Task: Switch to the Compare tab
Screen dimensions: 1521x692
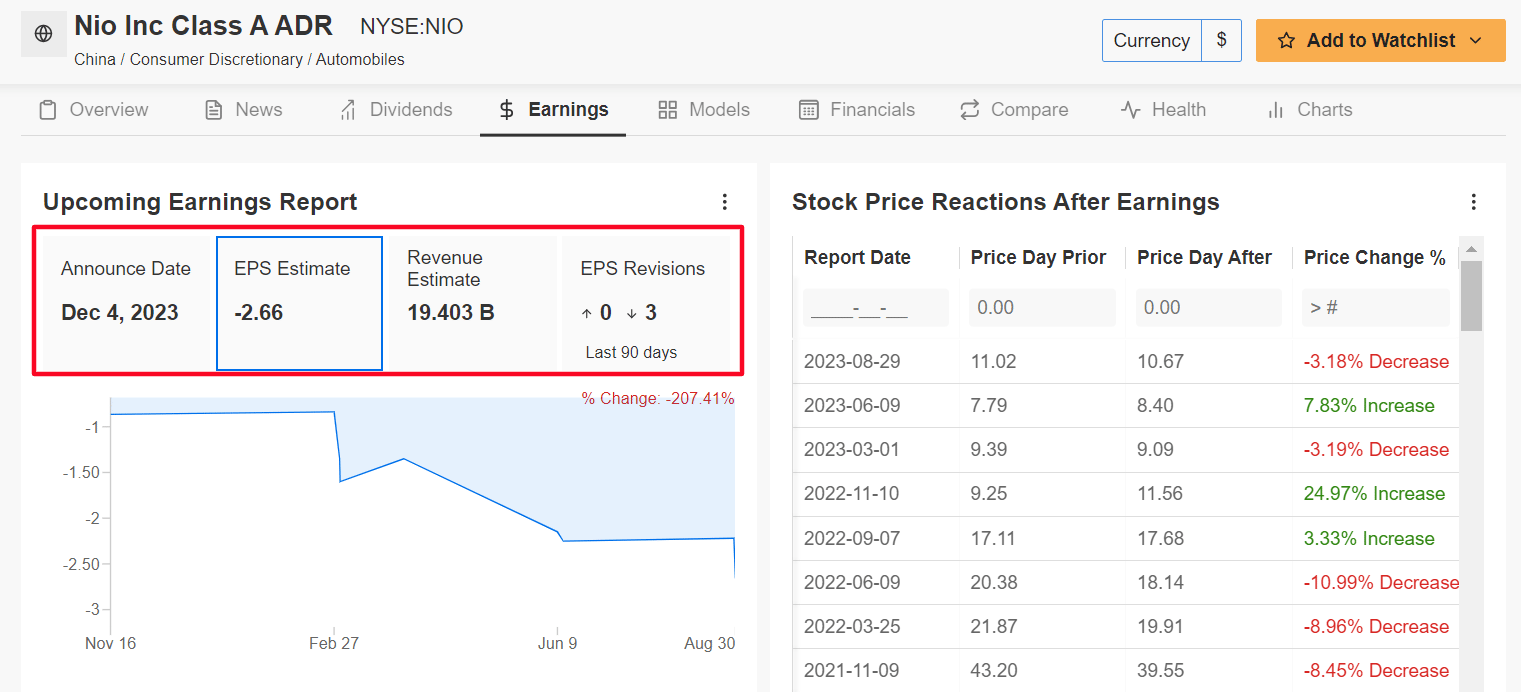Action: point(1014,110)
